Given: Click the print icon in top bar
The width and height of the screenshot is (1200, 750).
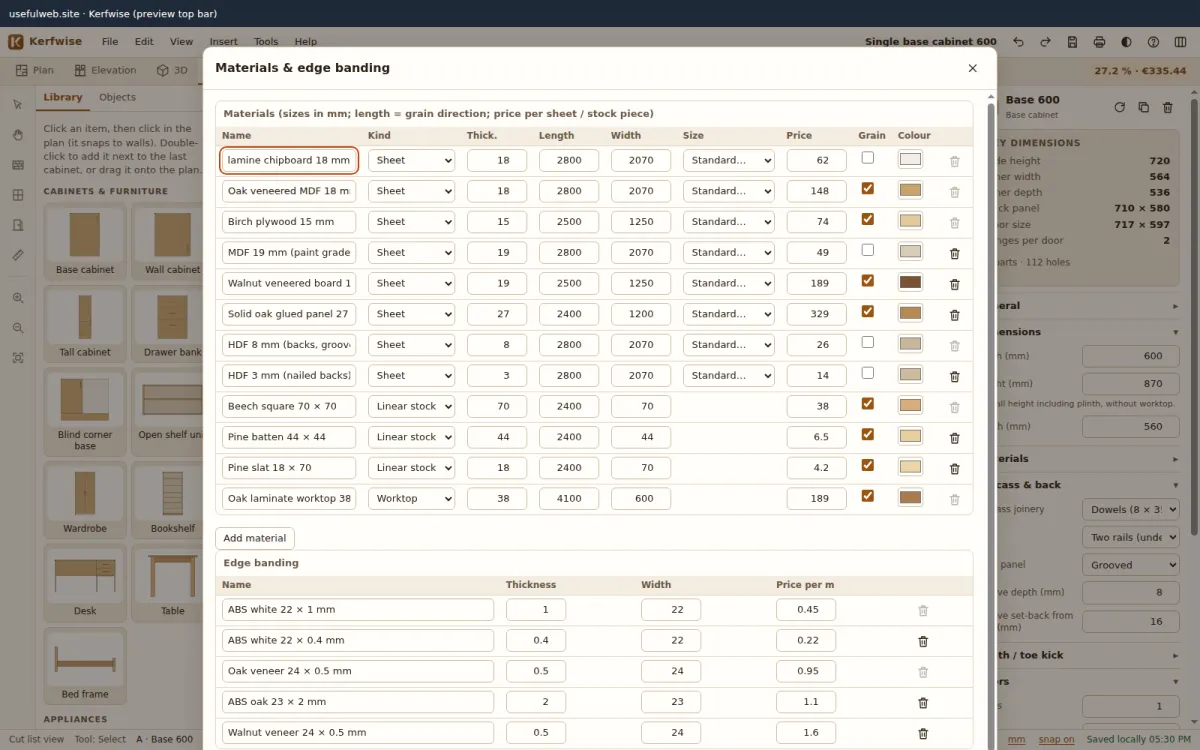Looking at the screenshot, I should 1099,42.
